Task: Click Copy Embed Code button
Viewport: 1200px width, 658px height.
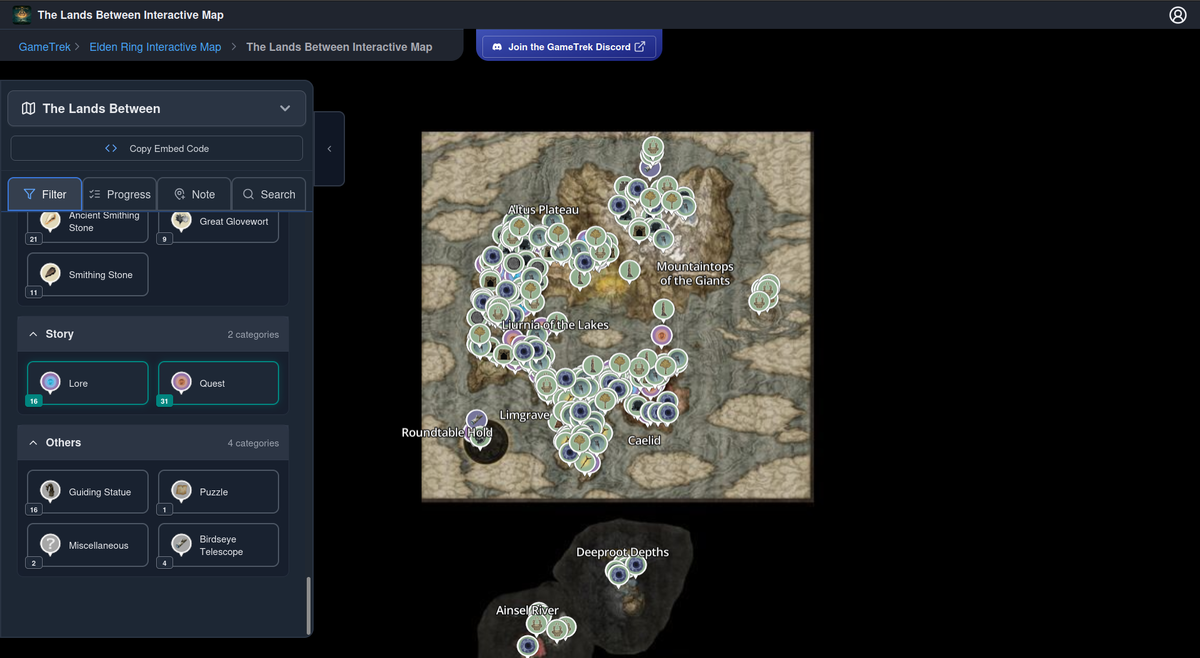Action: click(157, 148)
